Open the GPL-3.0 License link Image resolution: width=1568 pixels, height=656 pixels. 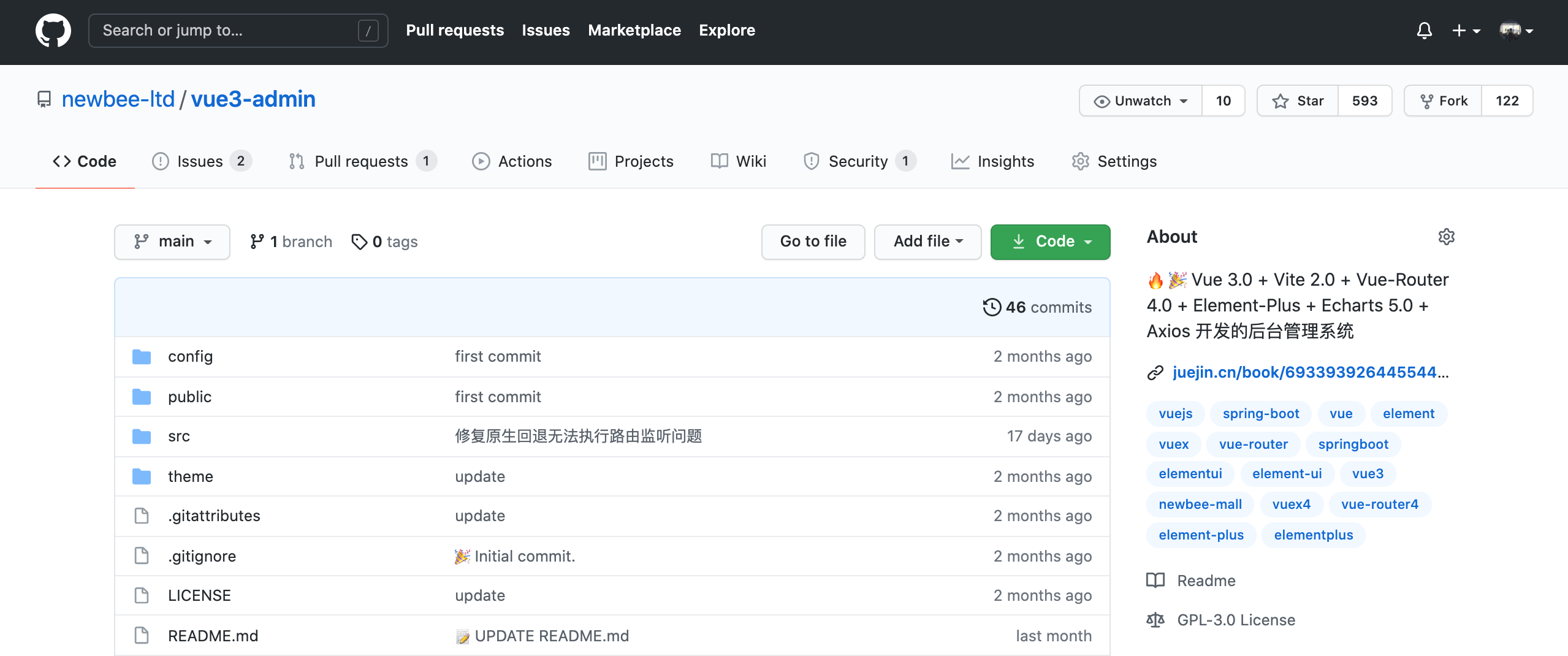(x=1221, y=620)
